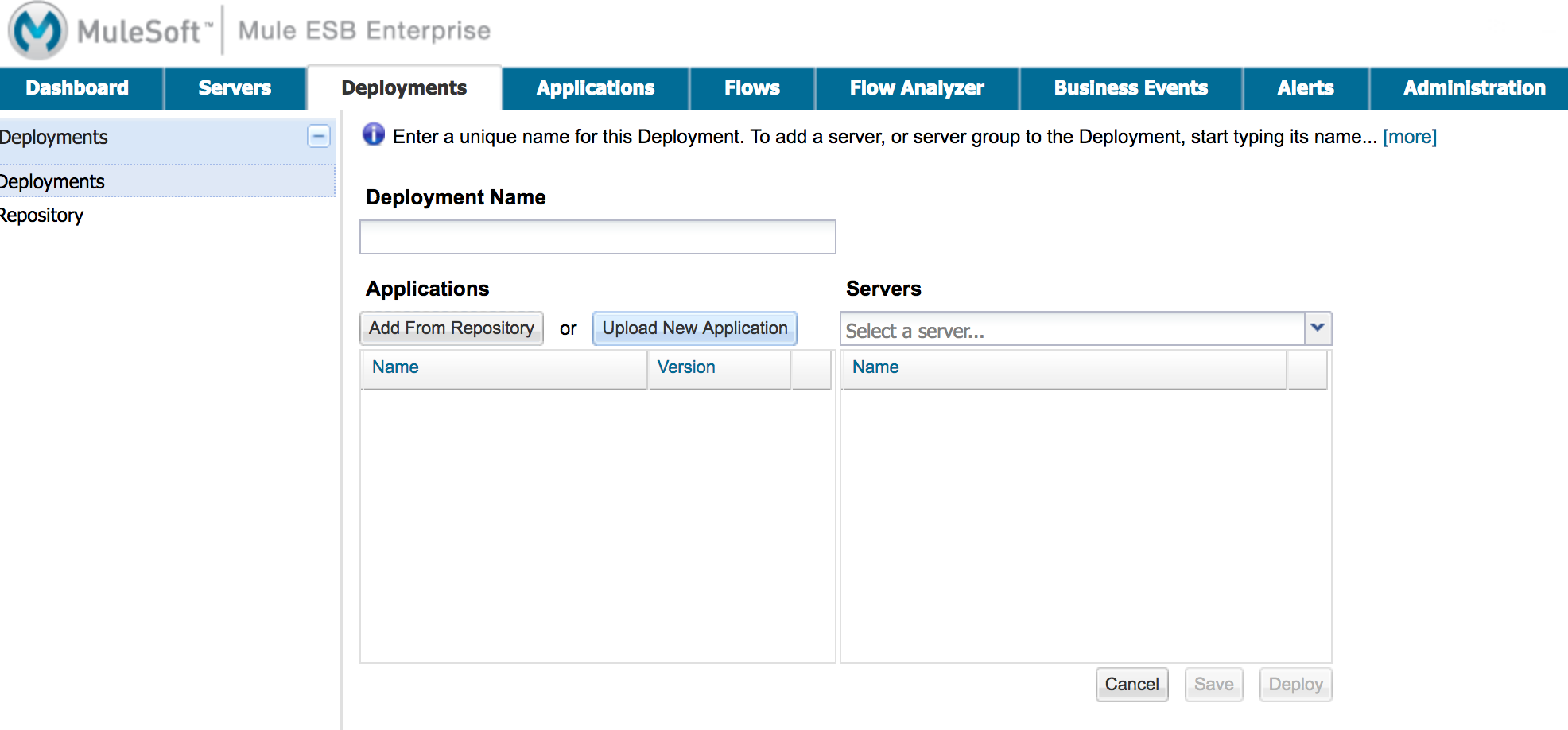The width and height of the screenshot is (1568, 730).
Task: Go to the Applications tab
Action: 595,88
